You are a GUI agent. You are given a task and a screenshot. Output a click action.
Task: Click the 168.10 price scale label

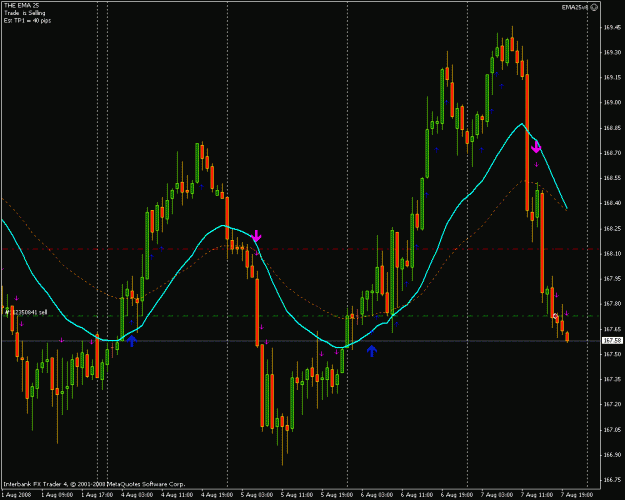coord(613,253)
